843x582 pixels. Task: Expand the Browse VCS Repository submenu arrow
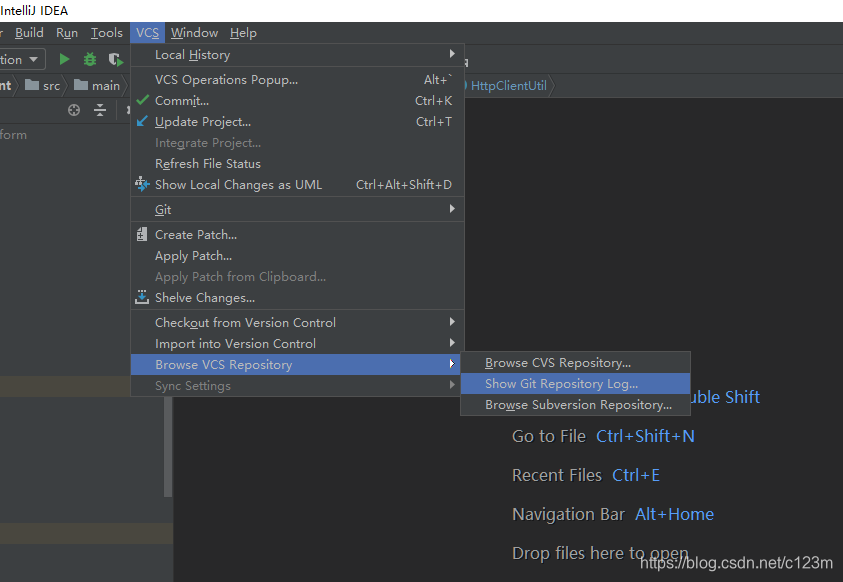(x=452, y=364)
